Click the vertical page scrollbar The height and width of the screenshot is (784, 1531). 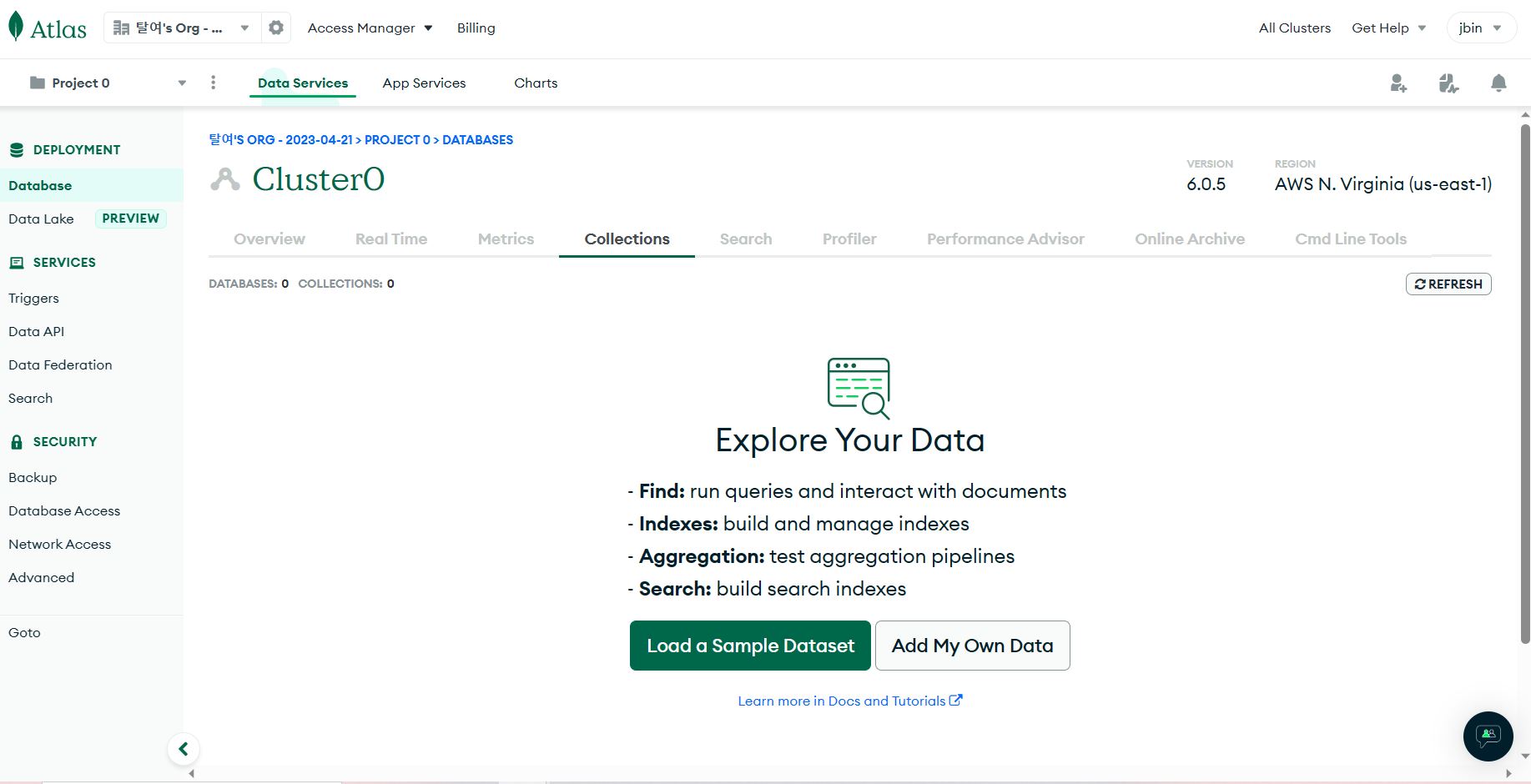[1525, 384]
